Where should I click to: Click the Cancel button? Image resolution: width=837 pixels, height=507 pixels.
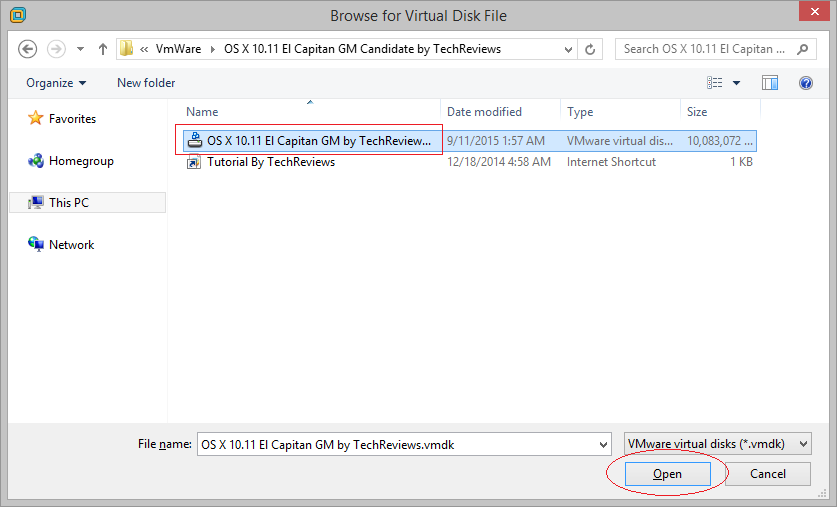click(768, 474)
